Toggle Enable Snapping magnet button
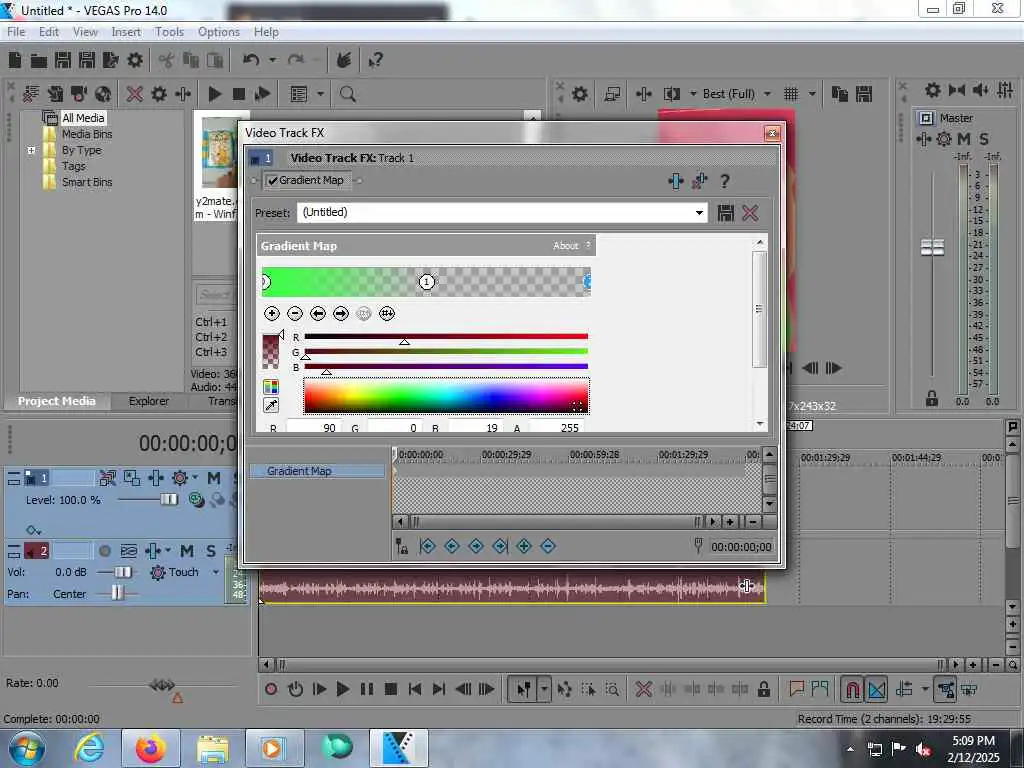This screenshot has height=768, width=1024. (x=852, y=689)
